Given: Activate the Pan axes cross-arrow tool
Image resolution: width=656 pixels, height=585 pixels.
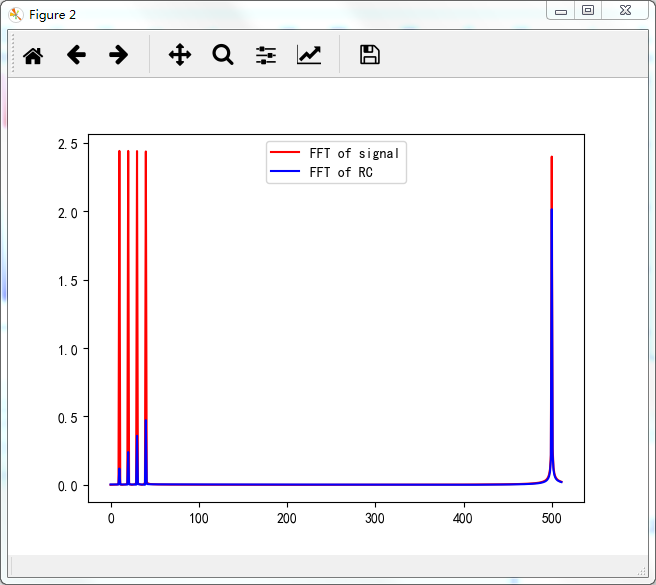Looking at the screenshot, I should click(x=180, y=55).
